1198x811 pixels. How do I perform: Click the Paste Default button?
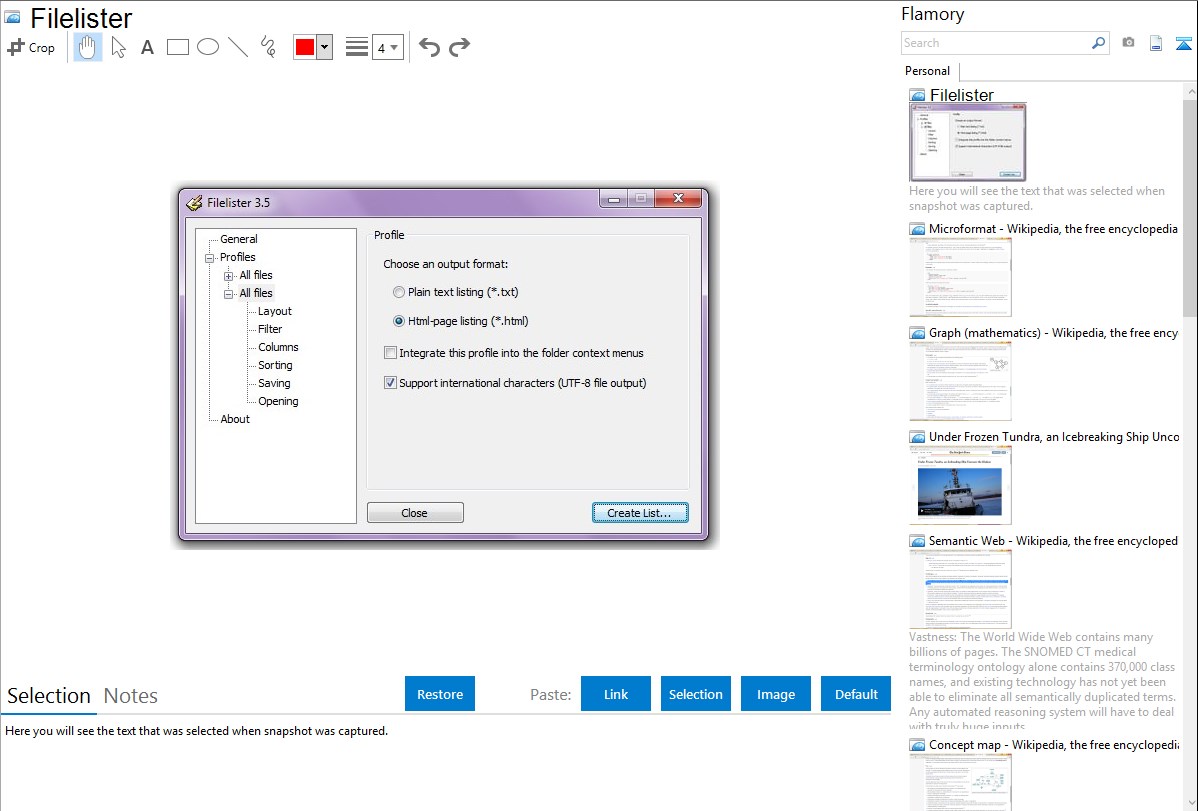(x=856, y=694)
